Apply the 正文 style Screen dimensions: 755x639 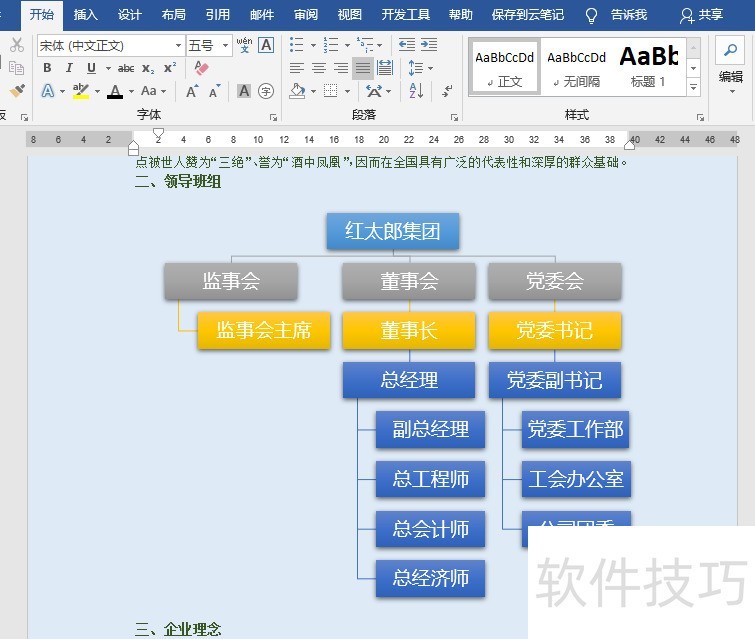tap(504, 67)
